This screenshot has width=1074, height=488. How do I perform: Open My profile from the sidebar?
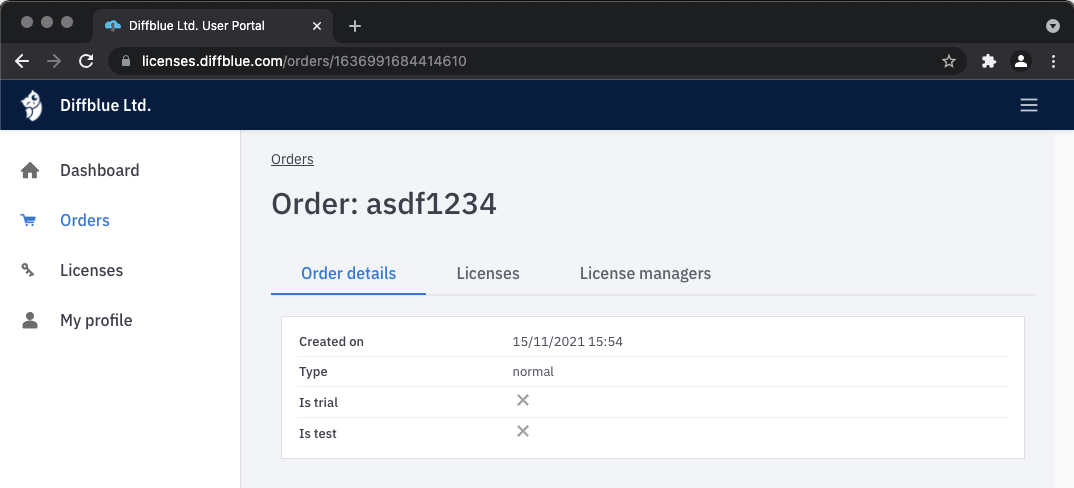pos(96,320)
